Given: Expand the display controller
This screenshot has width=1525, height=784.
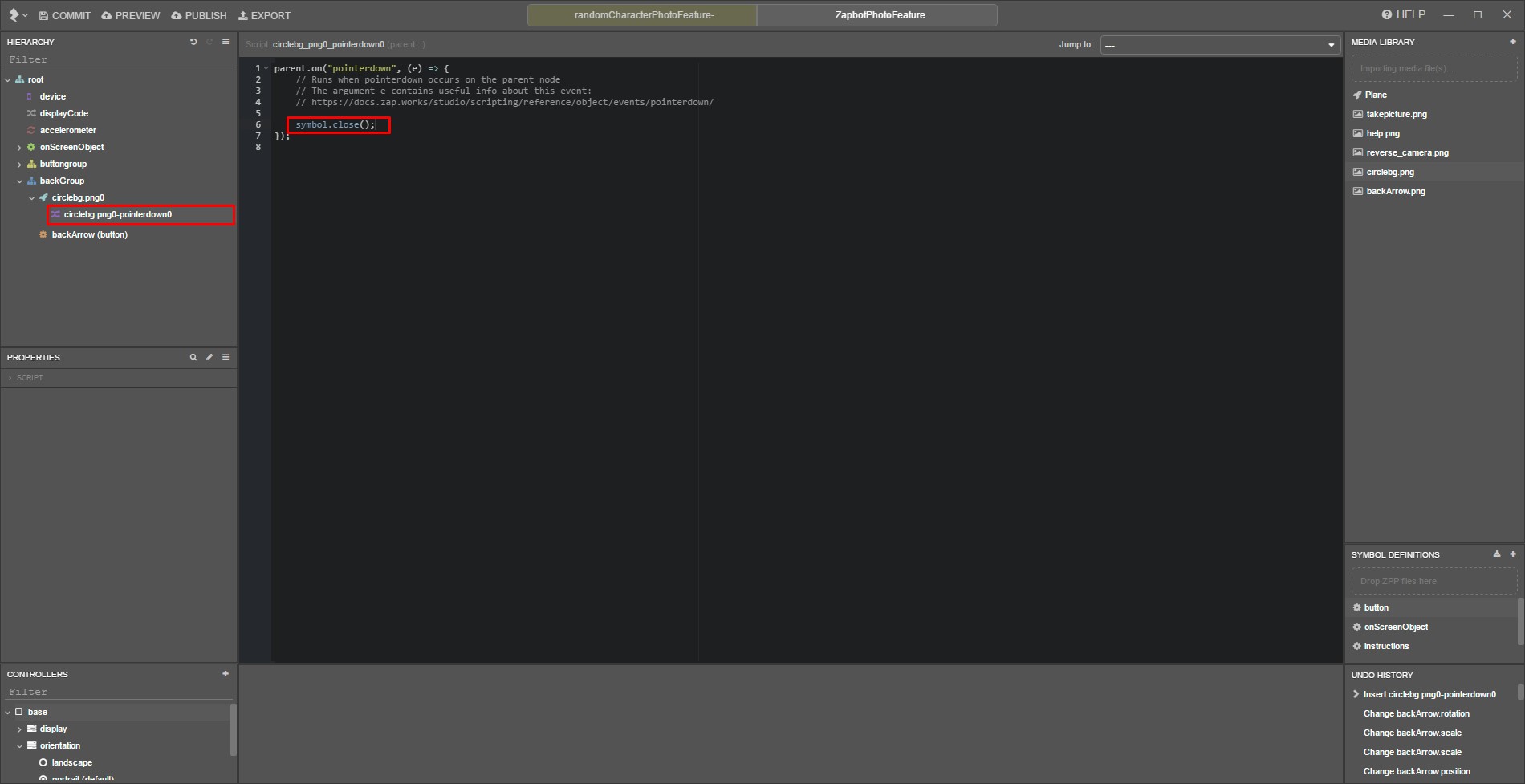Looking at the screenshot, I should click(x=19, y=729).
